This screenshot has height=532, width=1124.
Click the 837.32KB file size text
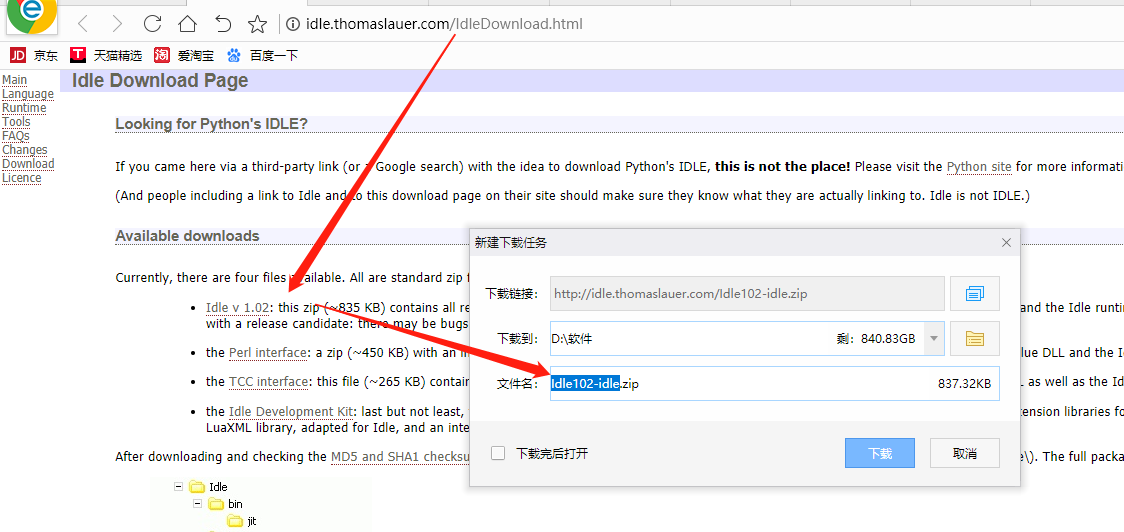coord(964,384)
